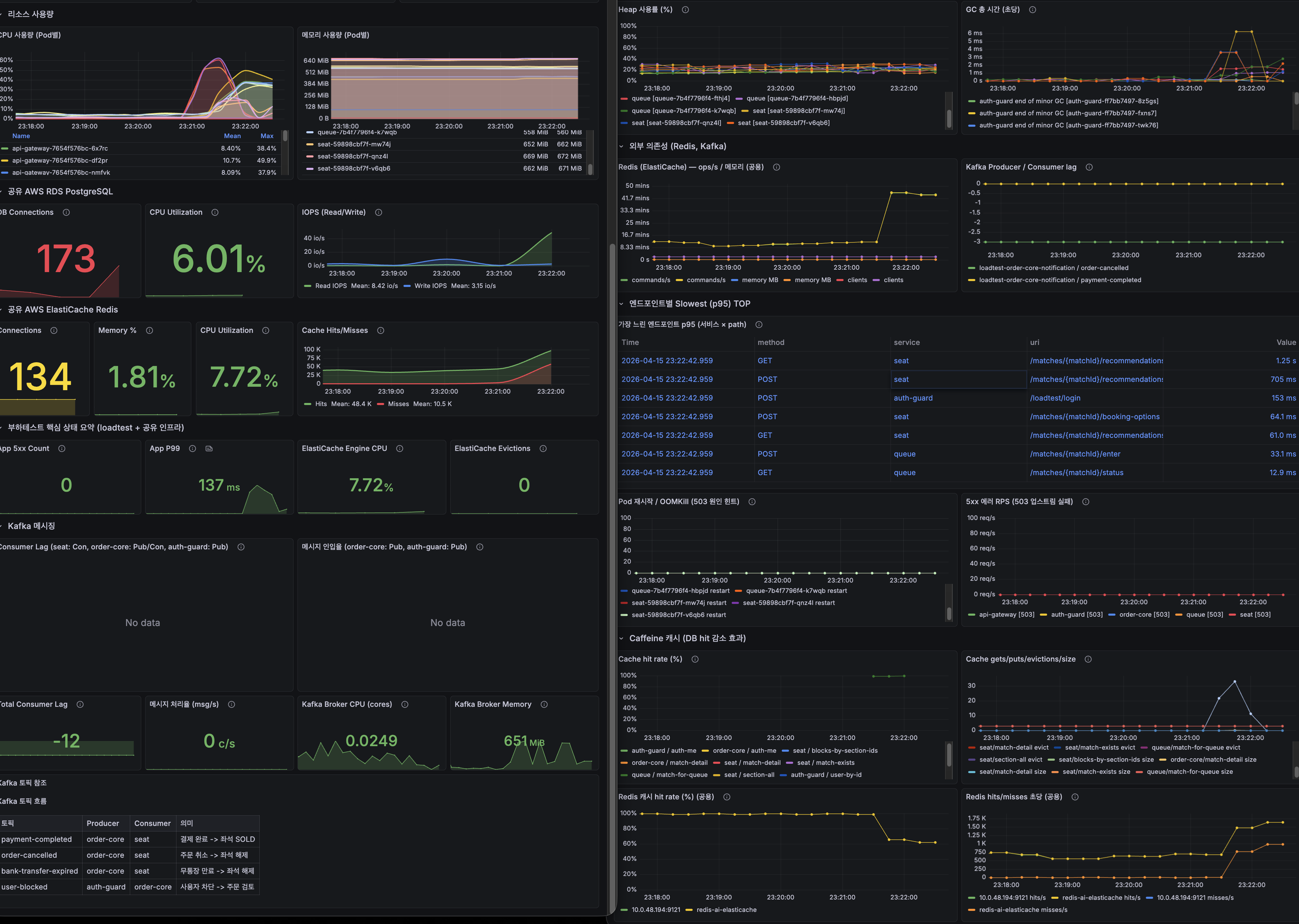Click yellow color swatch of payment-completed legend

coord(971,280)
